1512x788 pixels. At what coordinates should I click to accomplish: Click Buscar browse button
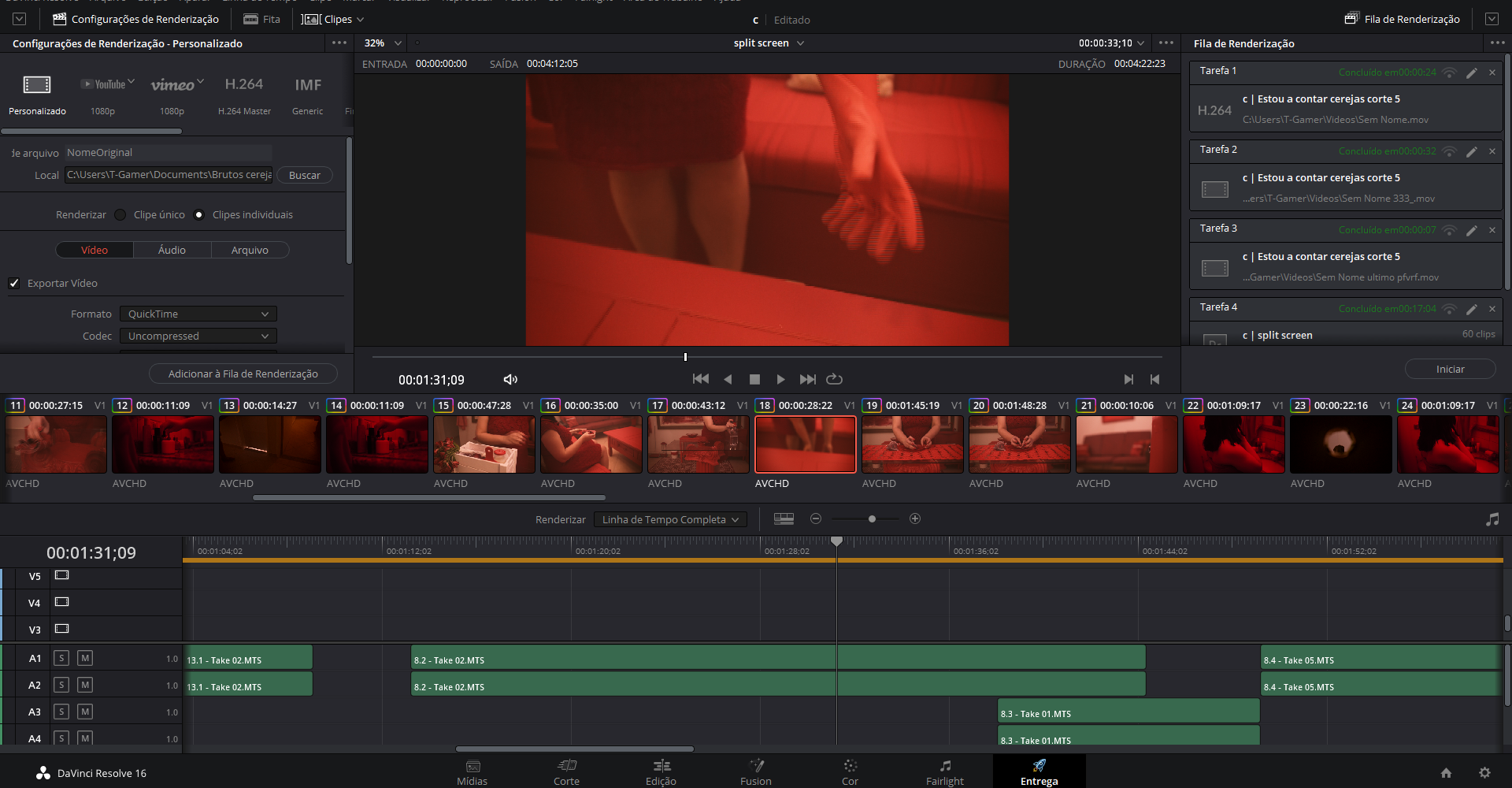coord(305,175)
